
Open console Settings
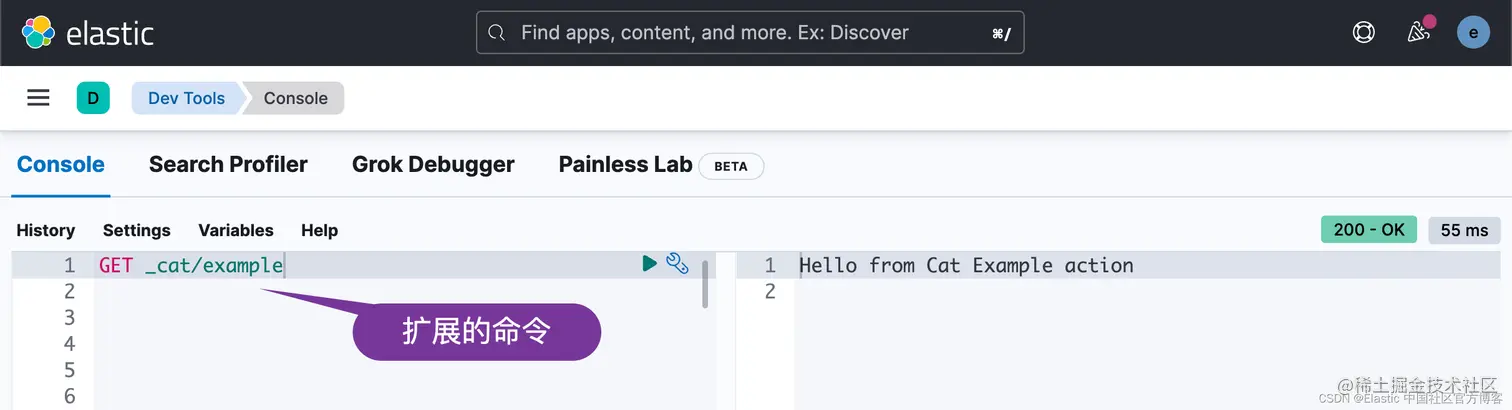click(137, 230)
